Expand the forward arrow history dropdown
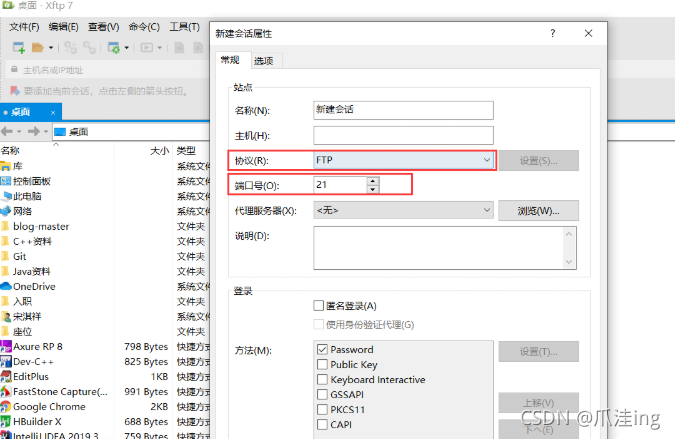The image size is (675, 439). coord(46,132)
